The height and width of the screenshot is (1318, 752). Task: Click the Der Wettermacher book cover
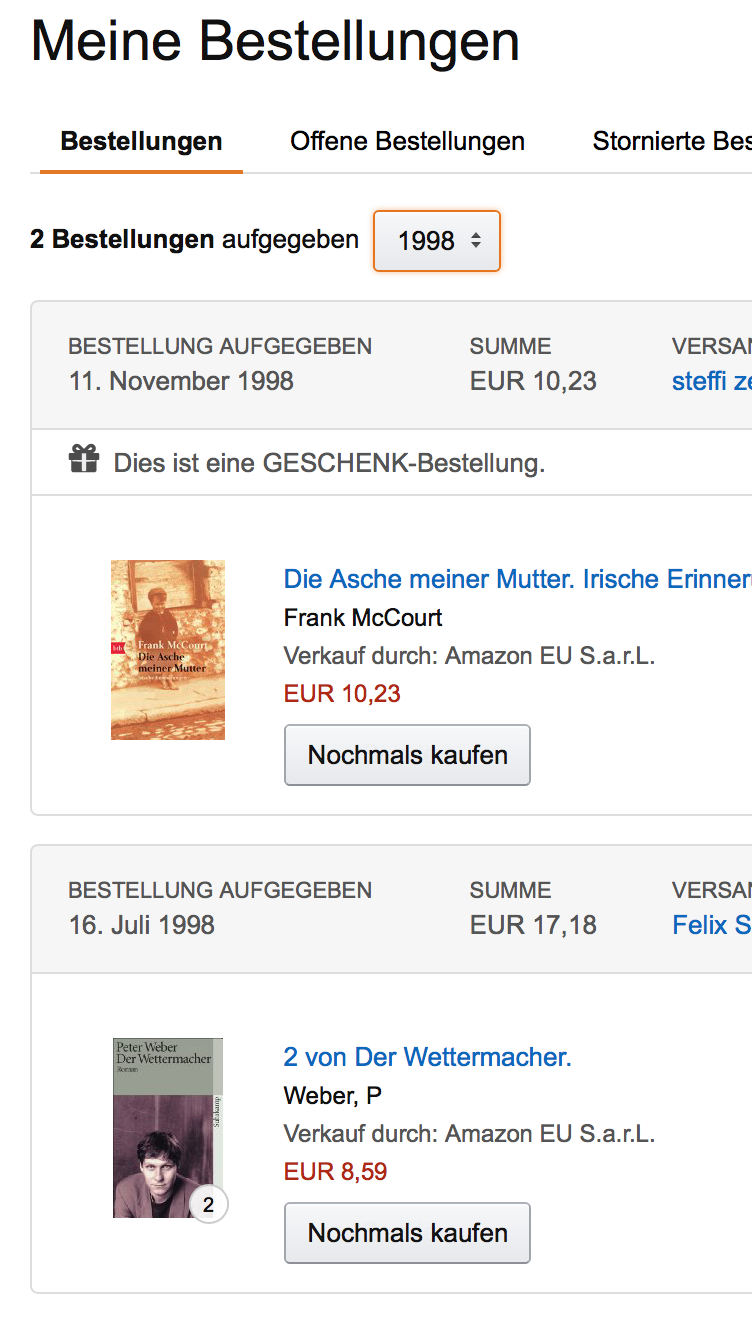(x=167, y=1127)
